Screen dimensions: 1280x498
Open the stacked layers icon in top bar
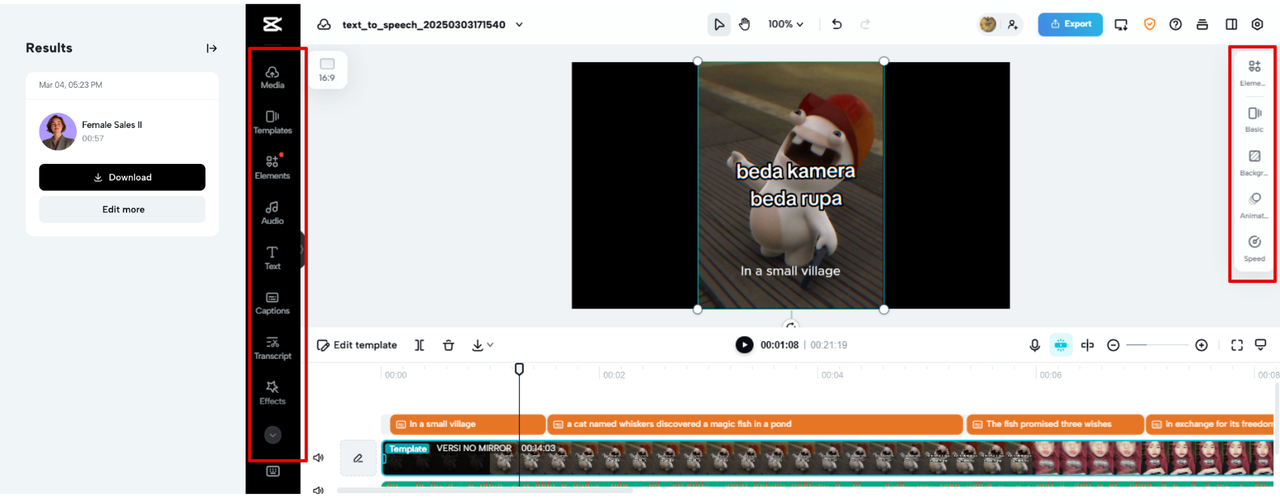[x=1203, y=24]
